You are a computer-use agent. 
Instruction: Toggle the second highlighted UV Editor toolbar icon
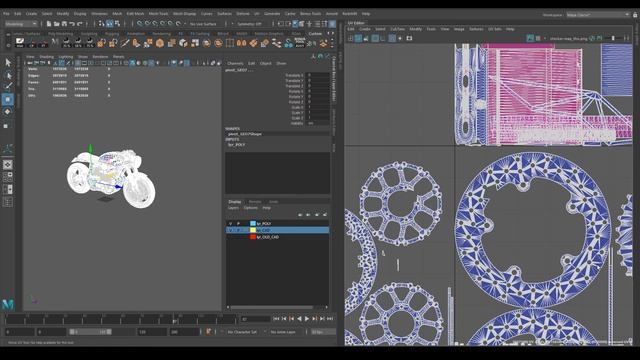(375, 38)
